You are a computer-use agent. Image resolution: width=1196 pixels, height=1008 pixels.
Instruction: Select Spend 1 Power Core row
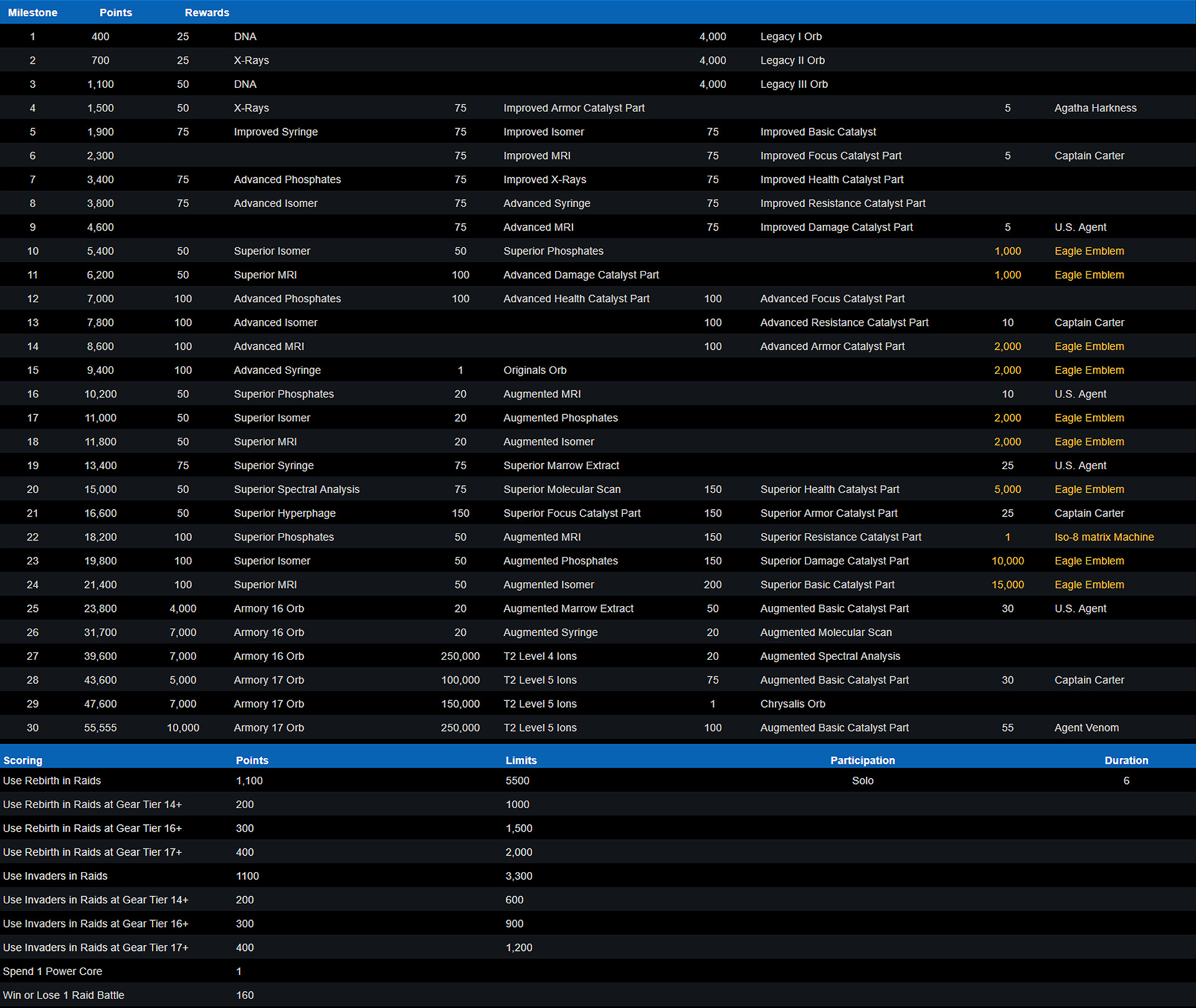tap(52, 971)
